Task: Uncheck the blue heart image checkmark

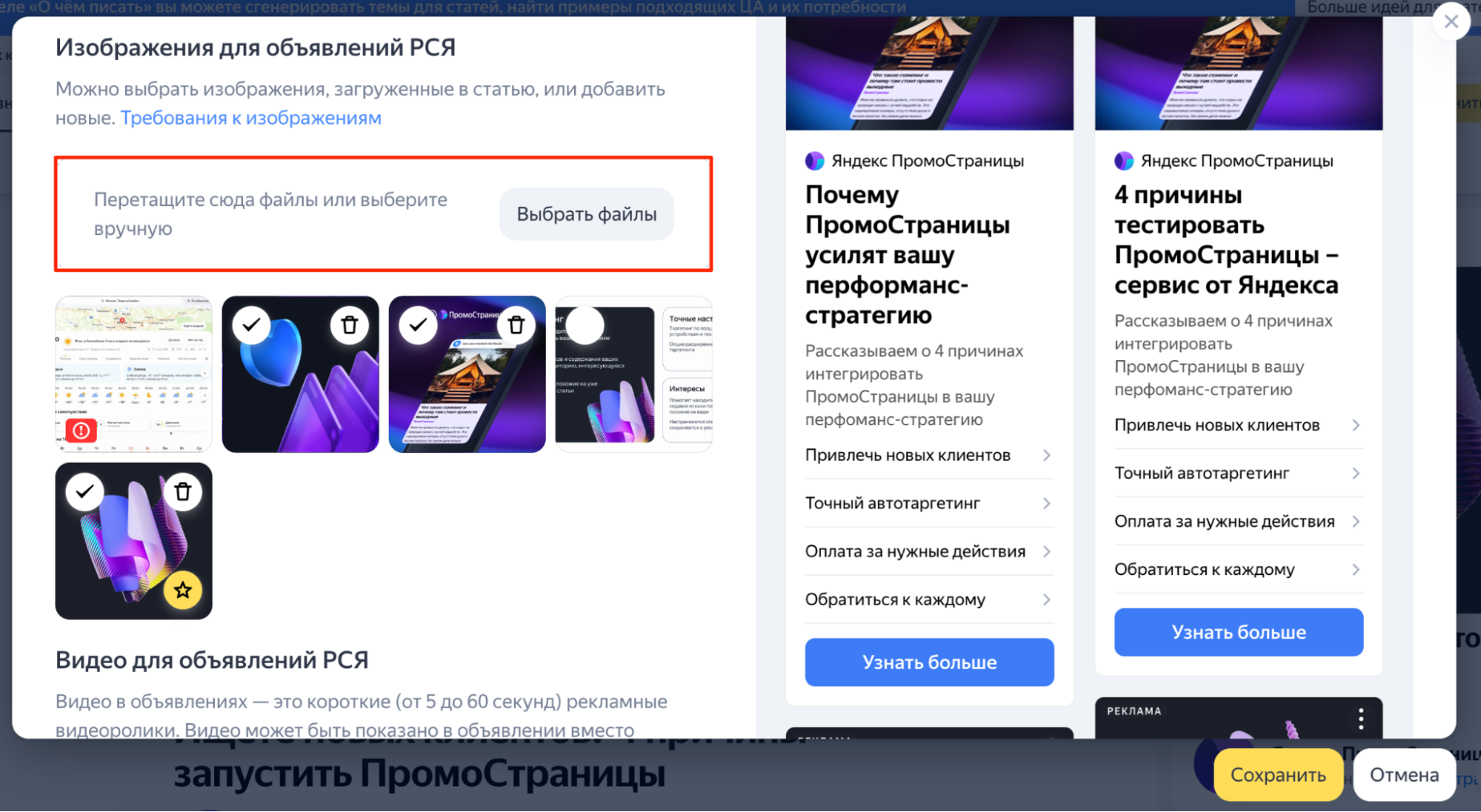Action: point(251,325)
